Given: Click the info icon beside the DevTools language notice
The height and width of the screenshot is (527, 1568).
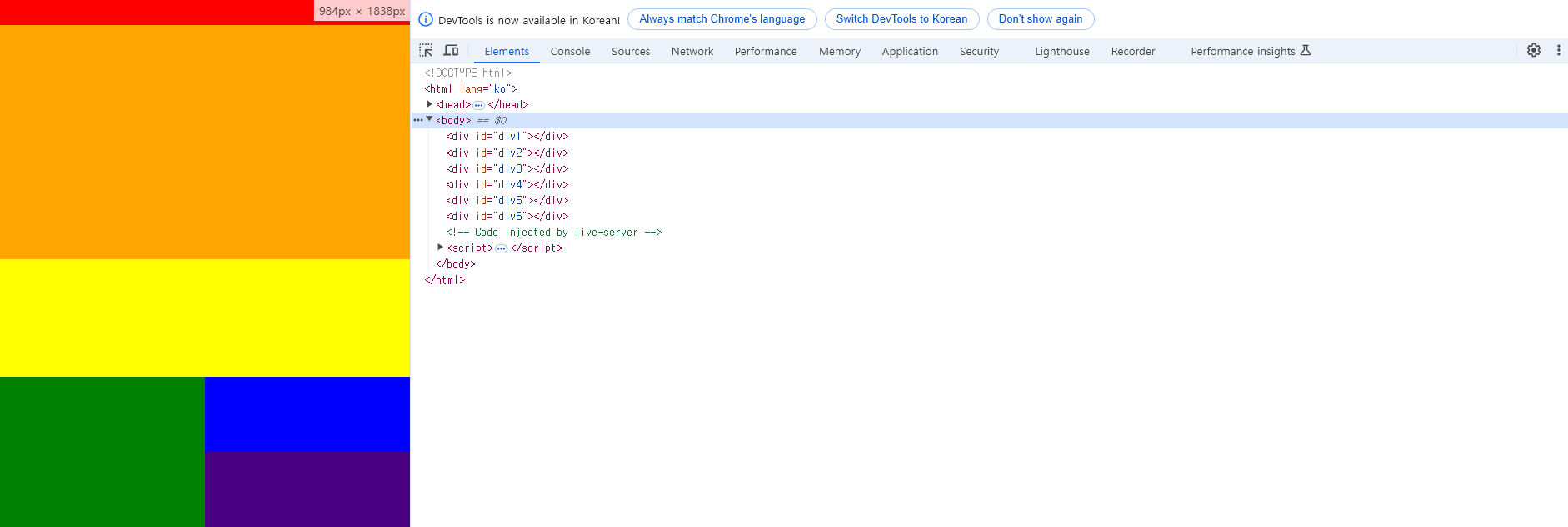Looking at the screenshot, I should [426, 19].
